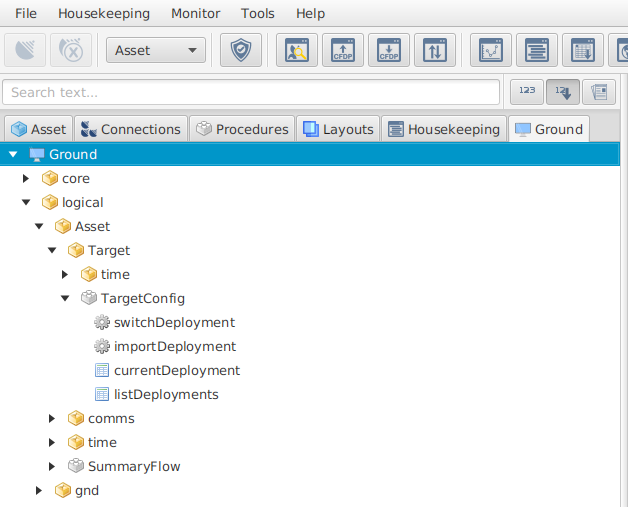628x507 pixels.
Task: Open the Asset dropdown in toolbar
Action: 155,50
